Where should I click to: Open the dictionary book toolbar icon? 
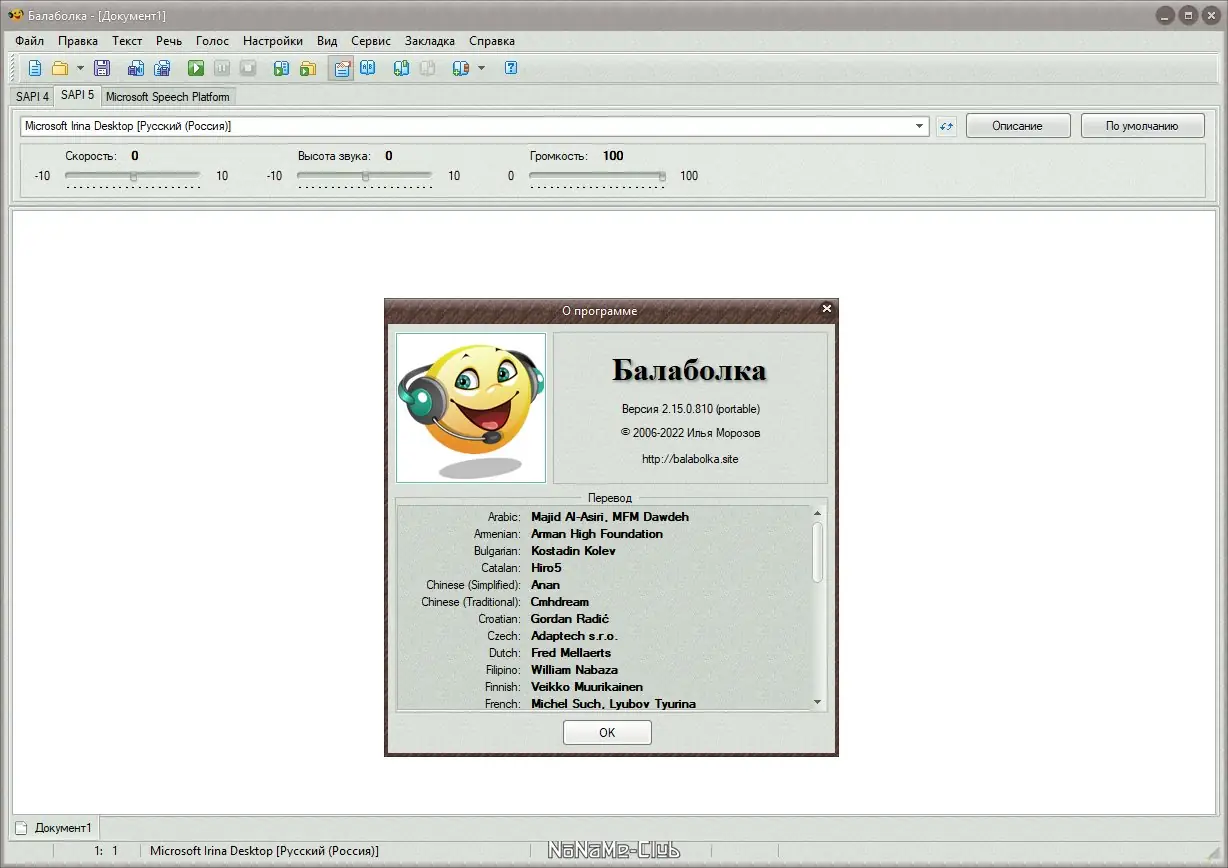pyautogui.click(x=367, y=68)
